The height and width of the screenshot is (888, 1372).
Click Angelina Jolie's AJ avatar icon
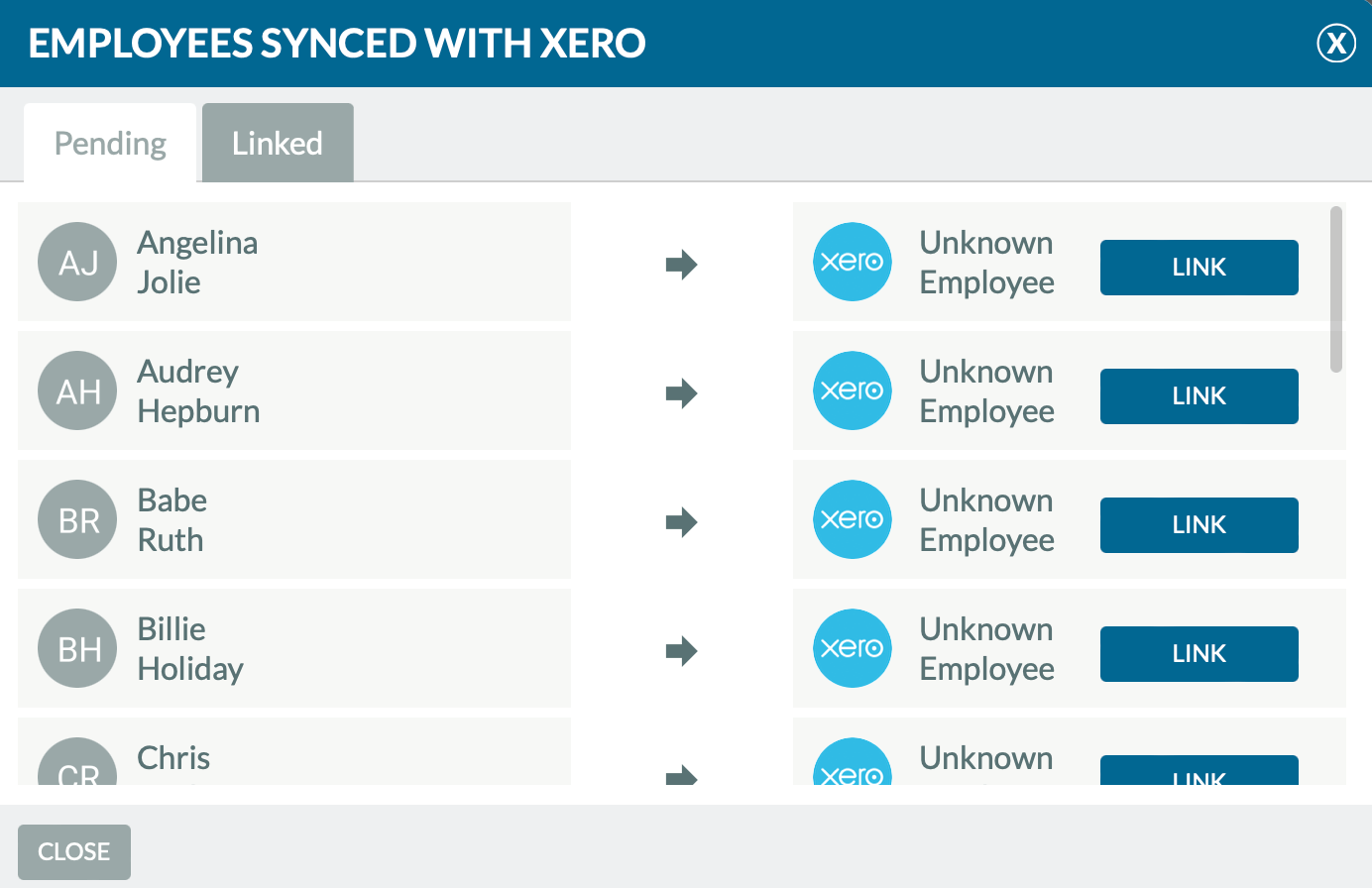click(x=77, y=262)
